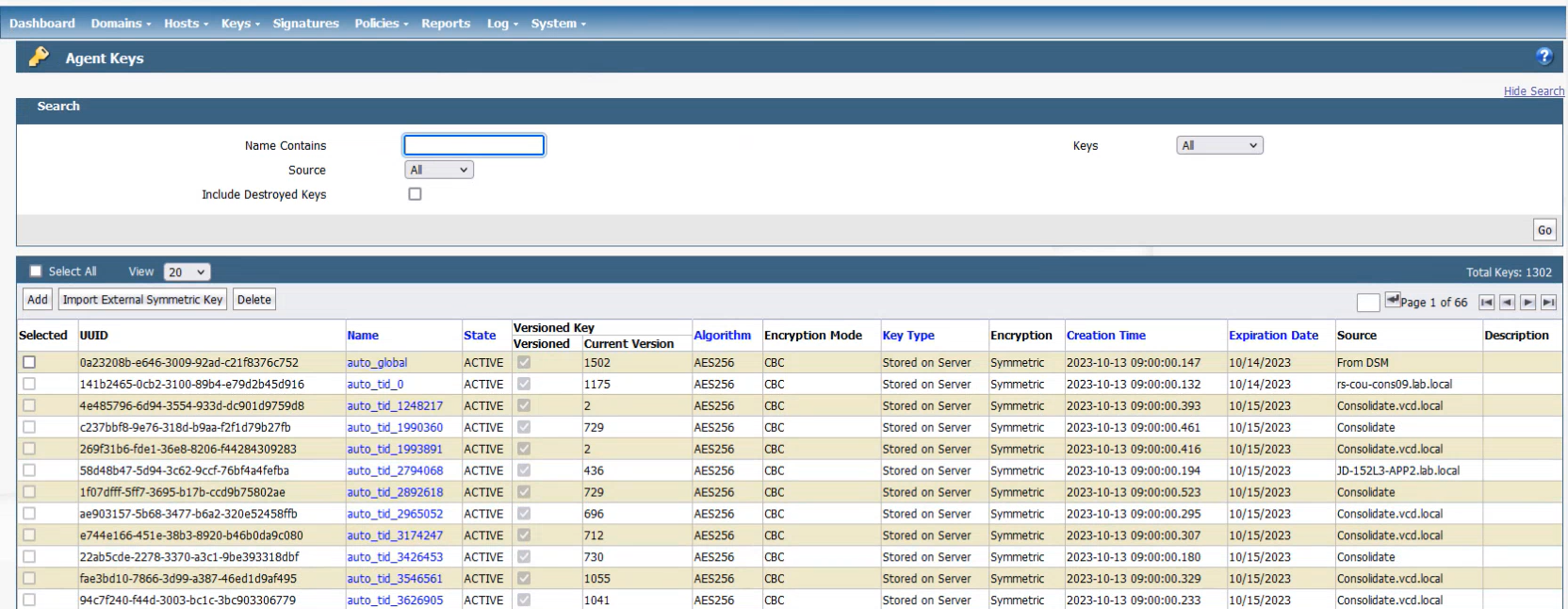Viewport: 1568px width, 609px height.
Task: Open the Source dropdown in Search
Action: coord(439,171)
